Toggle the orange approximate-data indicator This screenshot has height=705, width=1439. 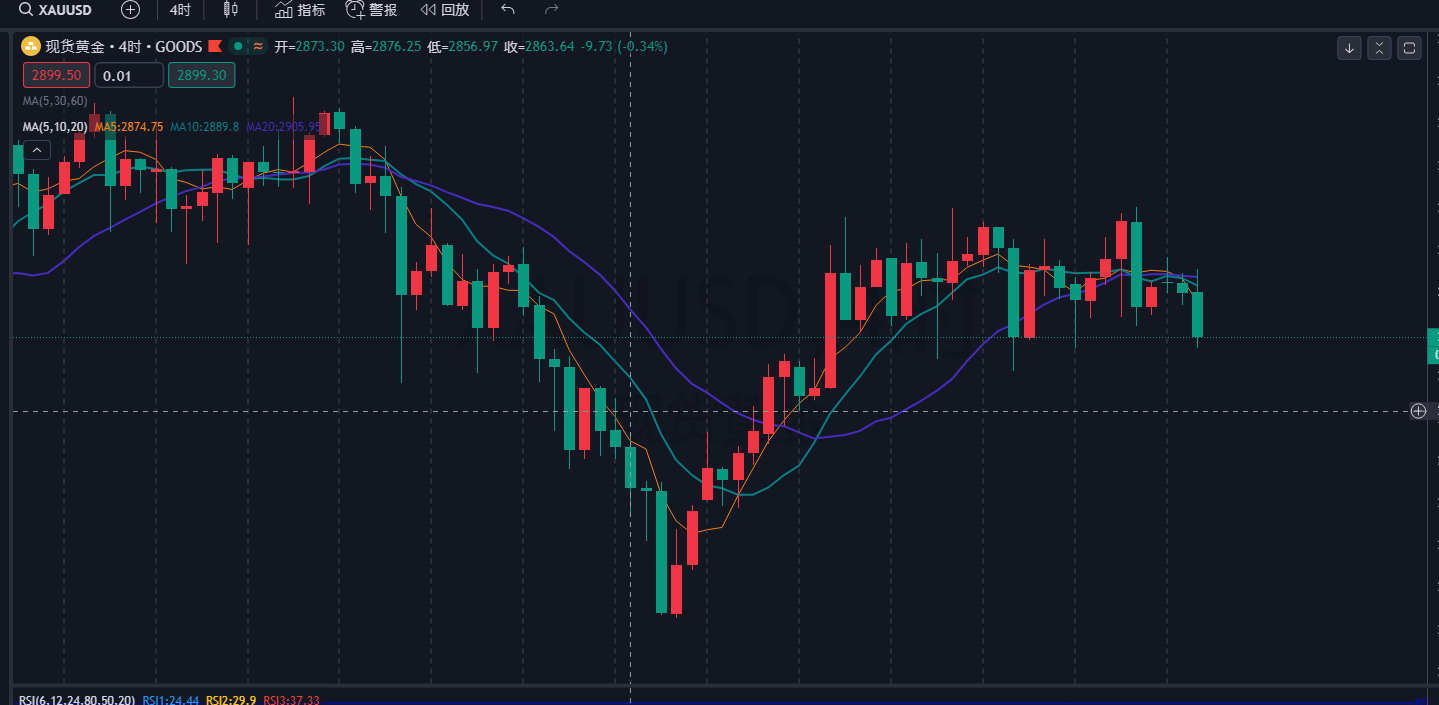coord(258,46)
